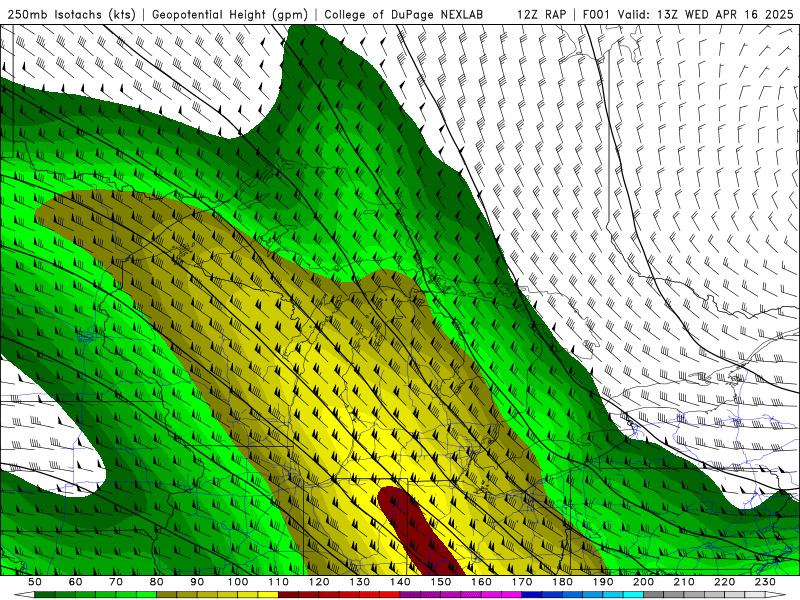The image size is (800, 600).
Task: Click the "12Z RAP" model run label
Action: (x=541, y=15)
